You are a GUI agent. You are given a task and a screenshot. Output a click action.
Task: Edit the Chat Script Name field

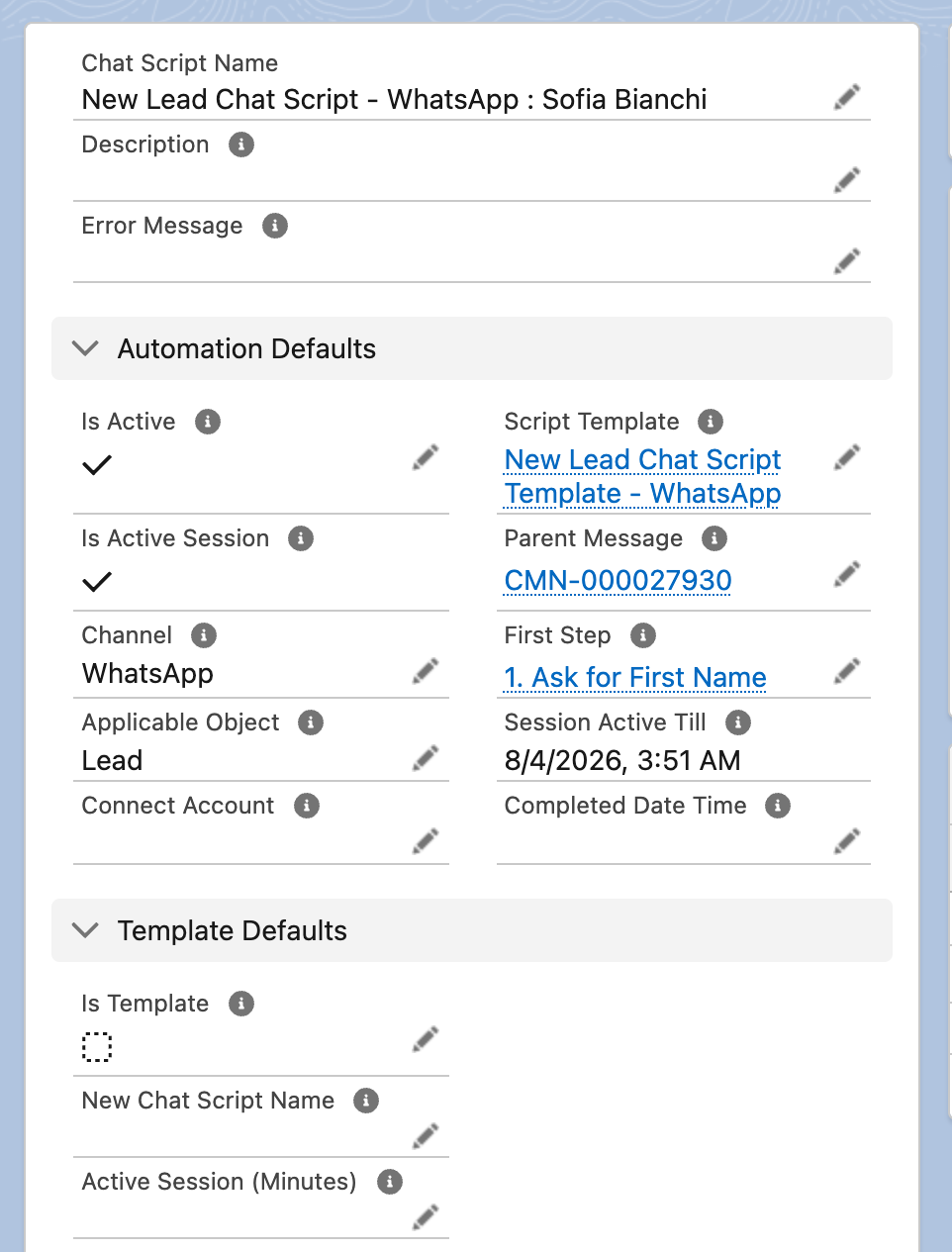(x=847, y=97)
